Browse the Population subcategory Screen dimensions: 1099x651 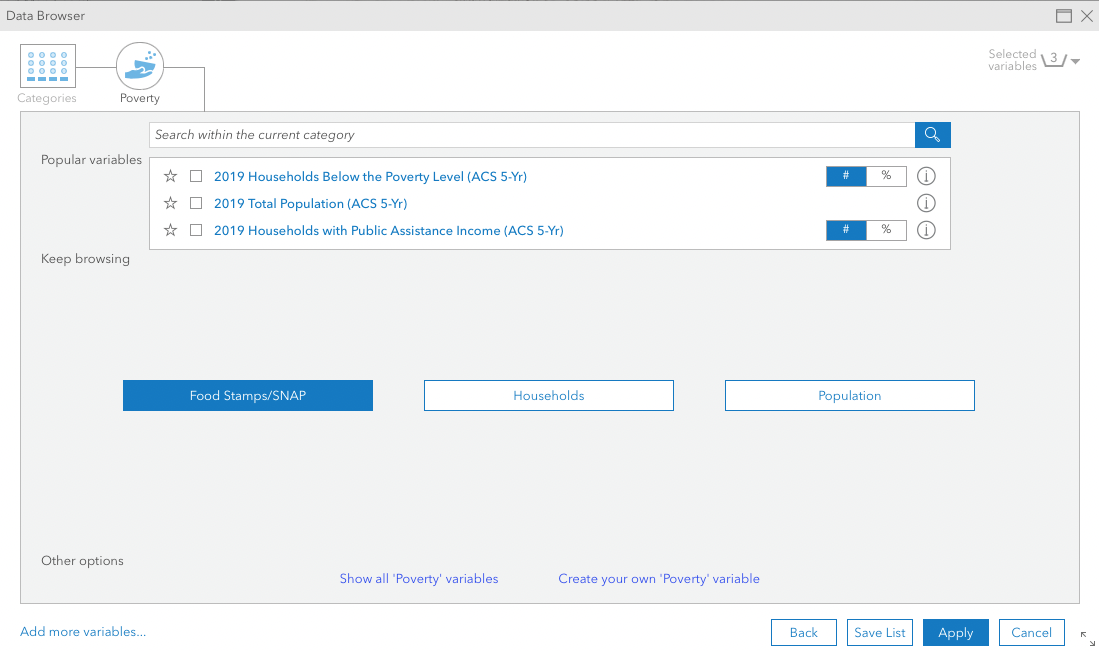click(849, 395)
